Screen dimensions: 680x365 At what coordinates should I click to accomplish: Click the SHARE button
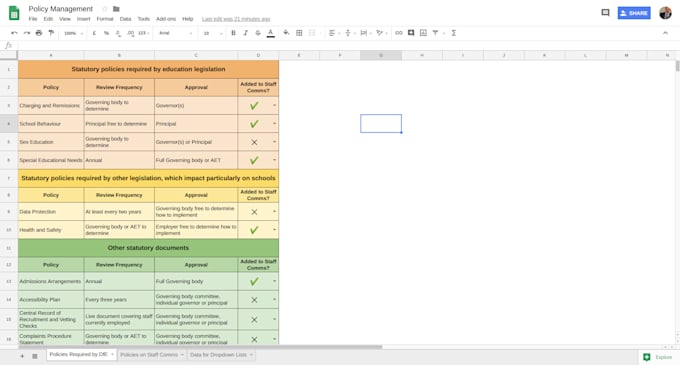pyautogui.click(x=634, y=13)
